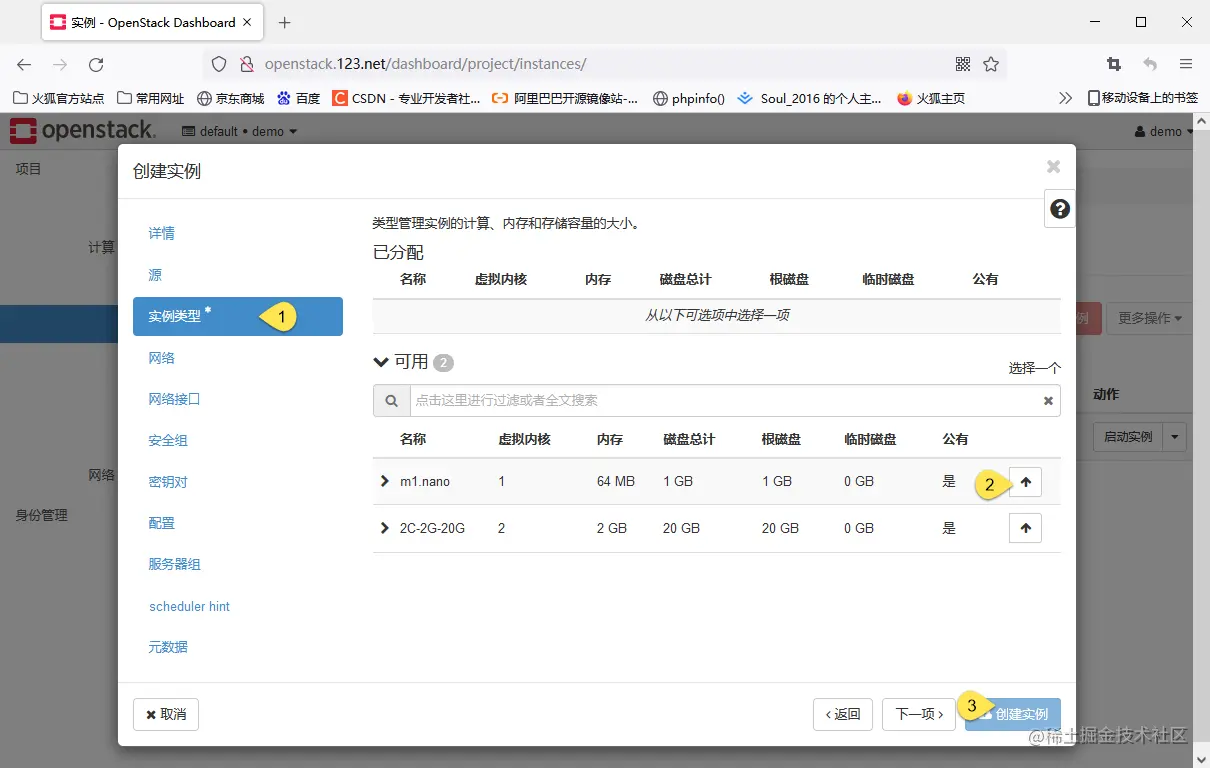Image resolution: width=1210 pixels, height=768 pixels.
Task: Allocate the 2C-2G-20G flavor with up arrow
Action: pos(1025,528)
